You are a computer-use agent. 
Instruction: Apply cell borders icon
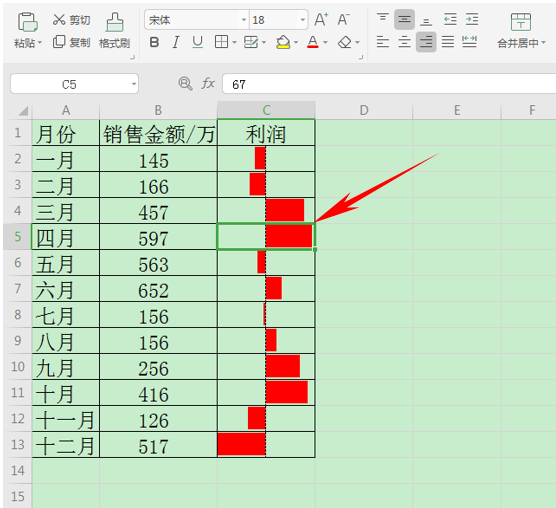[221, 42]
